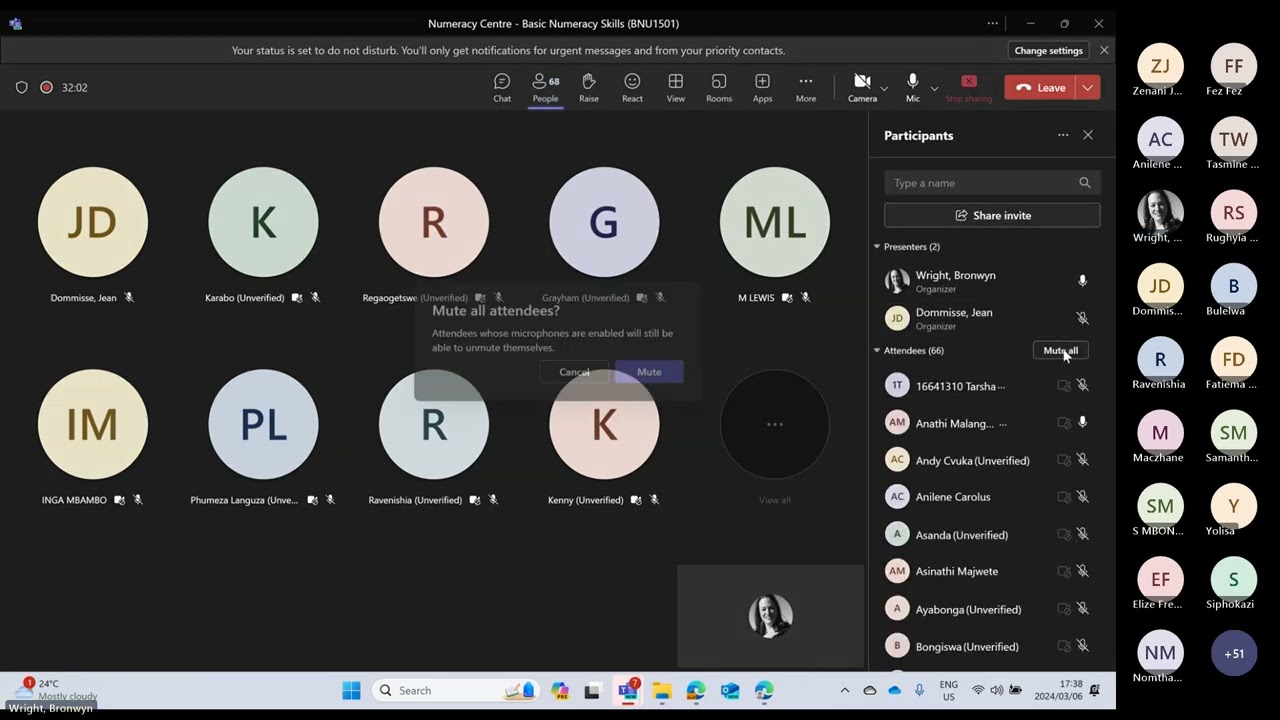Image resolution: width=1280 pixels, height=720 pixels.
Task: Toggle the People participants panel
Action: point(545,87)
